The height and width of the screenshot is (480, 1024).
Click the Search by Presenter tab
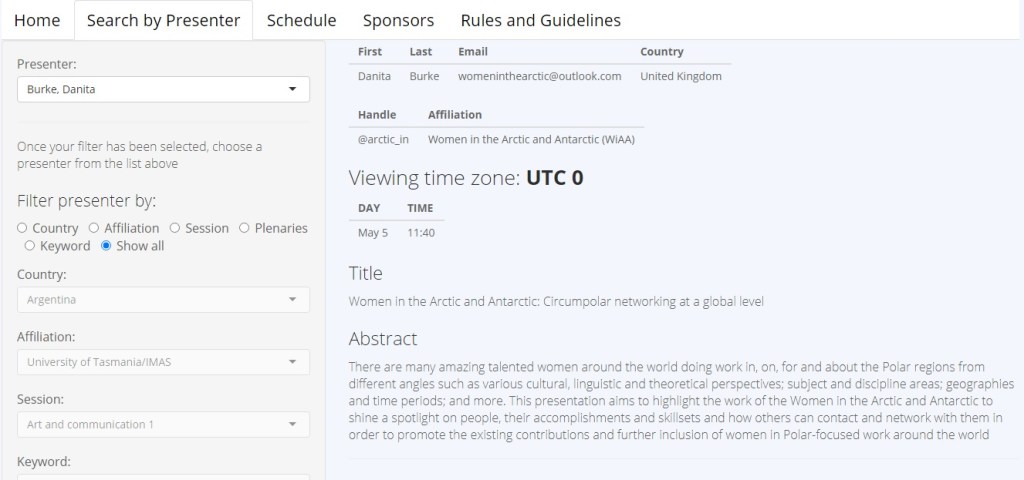(163, 20)
